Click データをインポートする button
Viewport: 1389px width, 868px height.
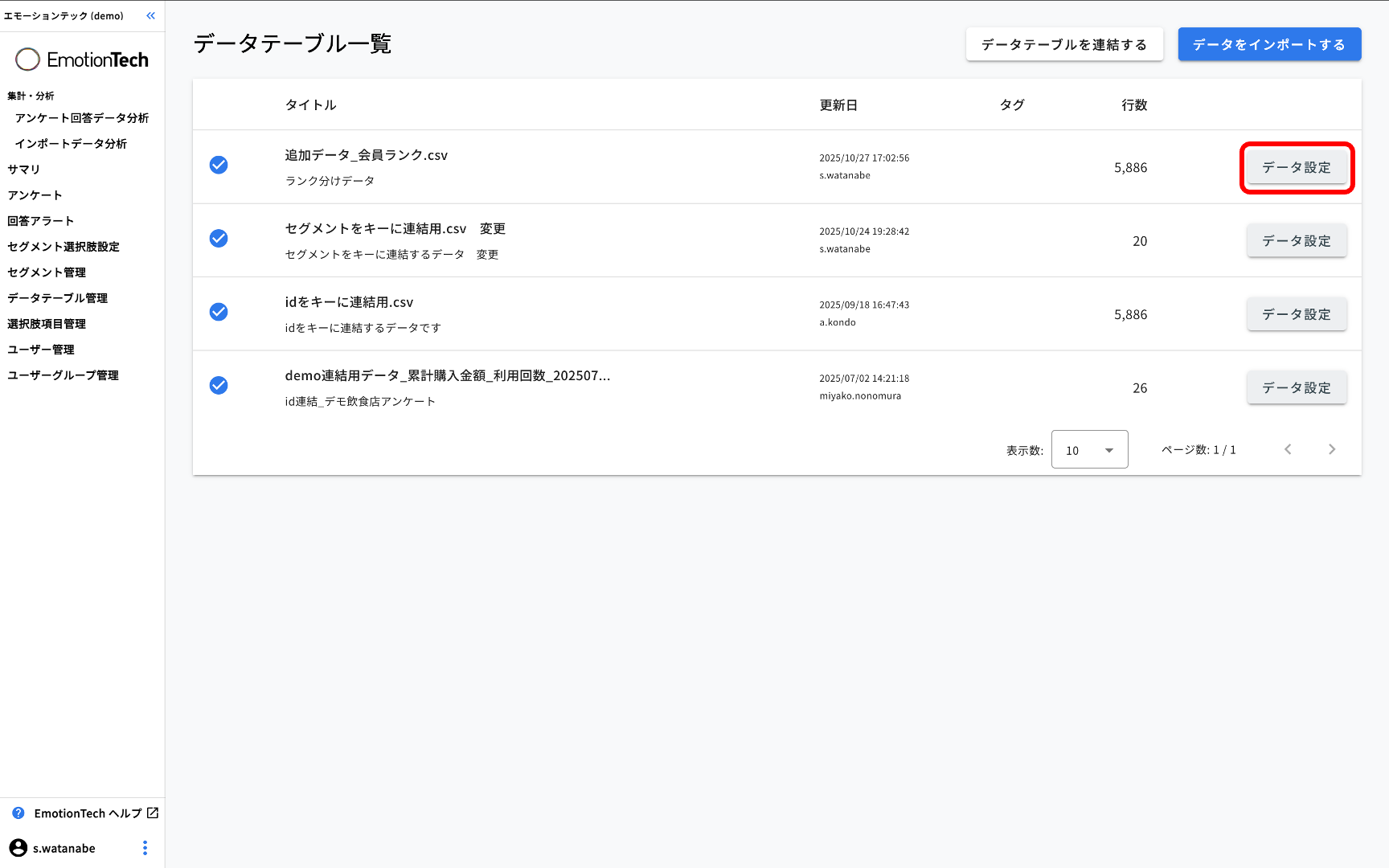[1268, 44]
